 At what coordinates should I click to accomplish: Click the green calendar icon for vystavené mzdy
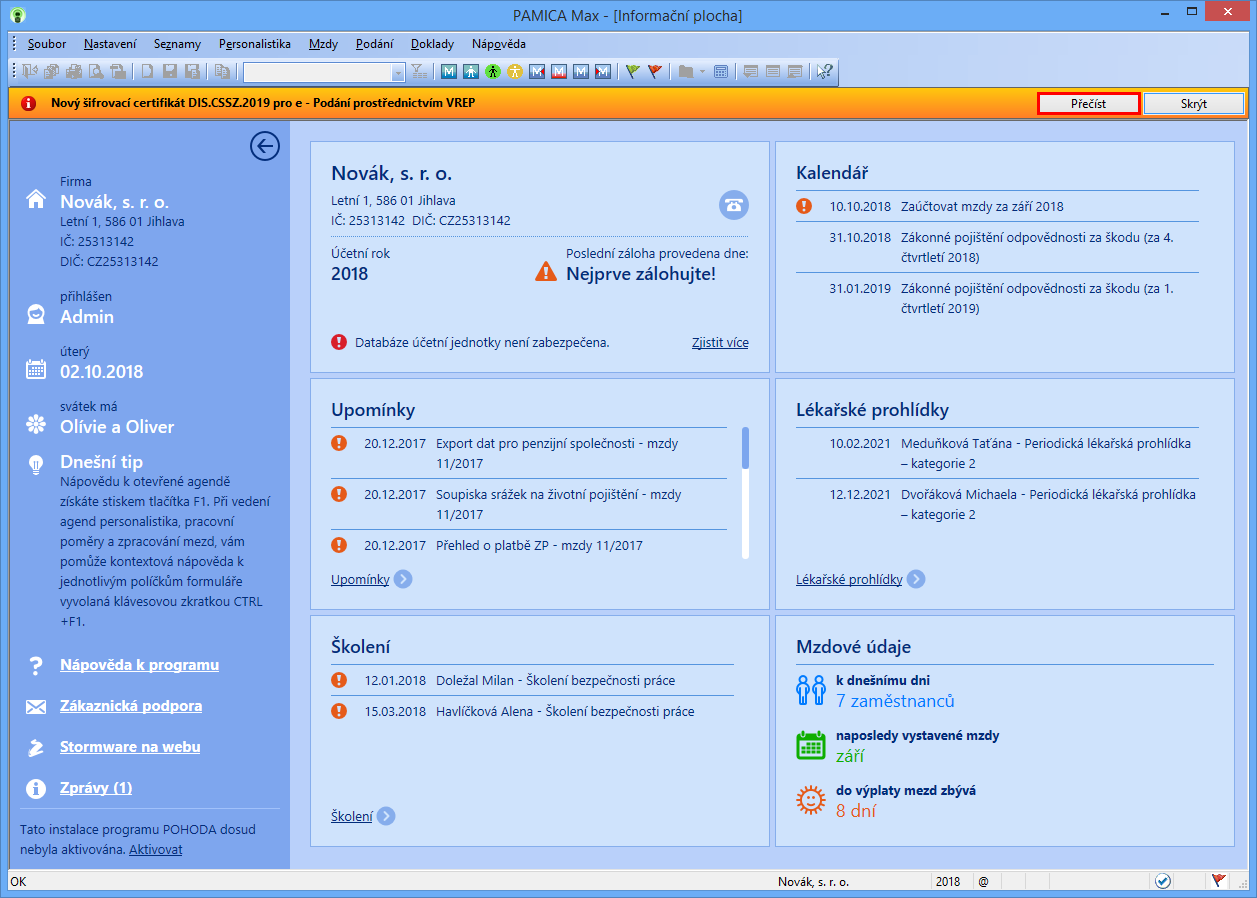coord(809,746)
